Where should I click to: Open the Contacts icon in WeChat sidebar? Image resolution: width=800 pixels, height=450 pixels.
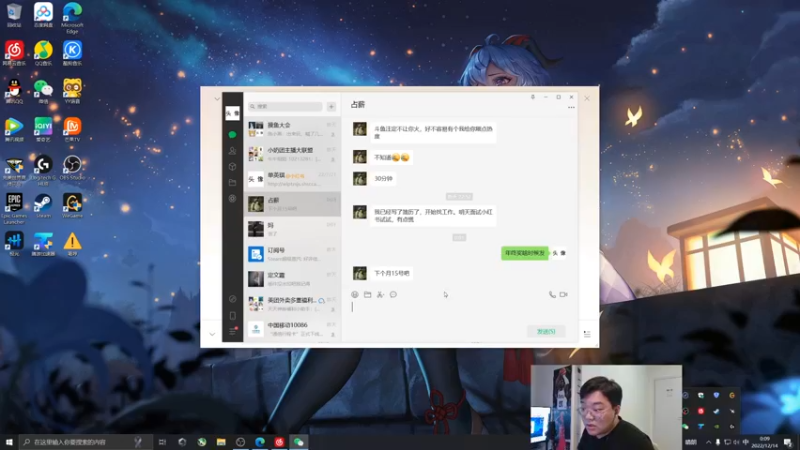pos(232,151)
